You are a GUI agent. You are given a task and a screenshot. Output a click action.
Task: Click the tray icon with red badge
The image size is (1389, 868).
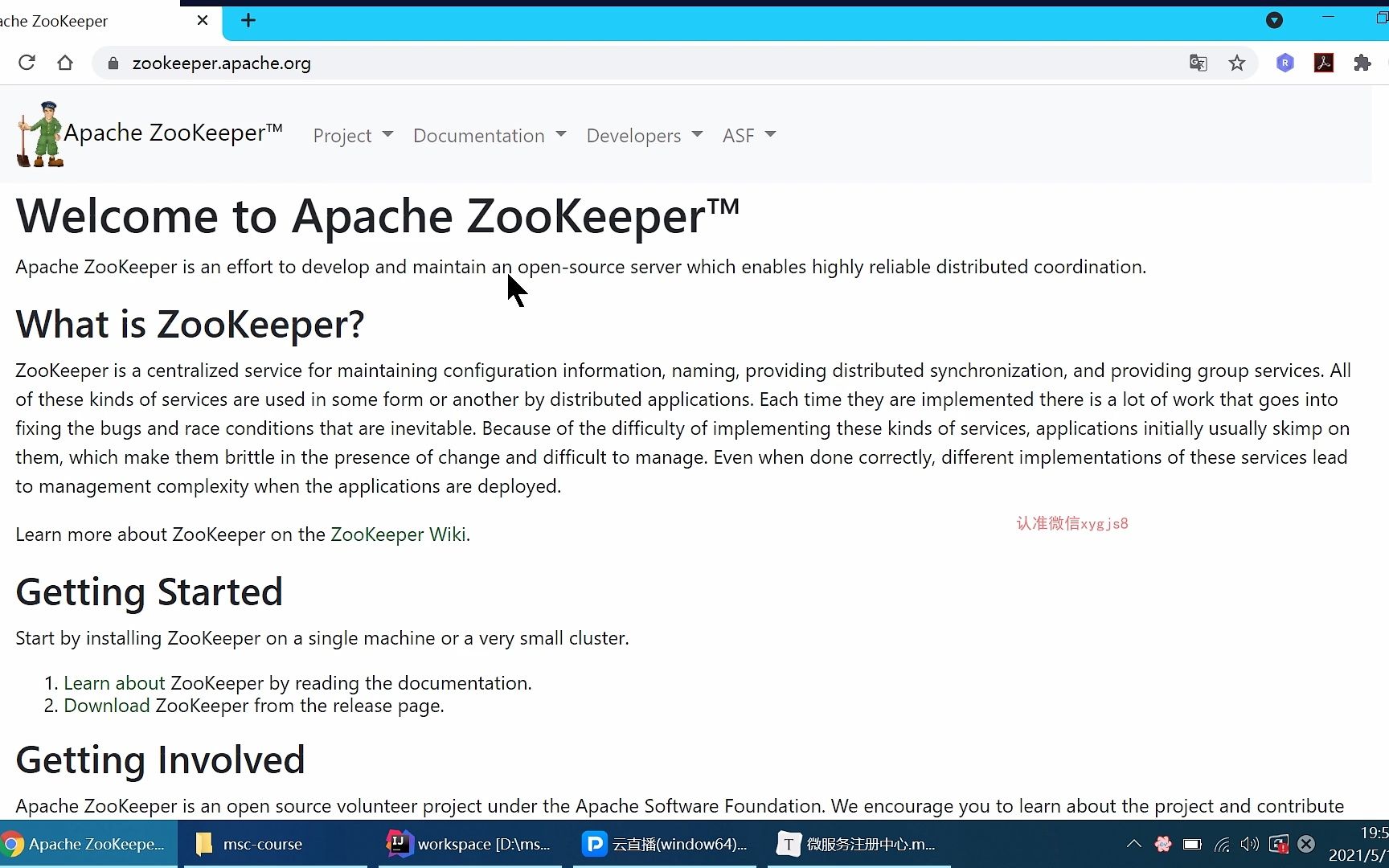[x=1279, y=844]
